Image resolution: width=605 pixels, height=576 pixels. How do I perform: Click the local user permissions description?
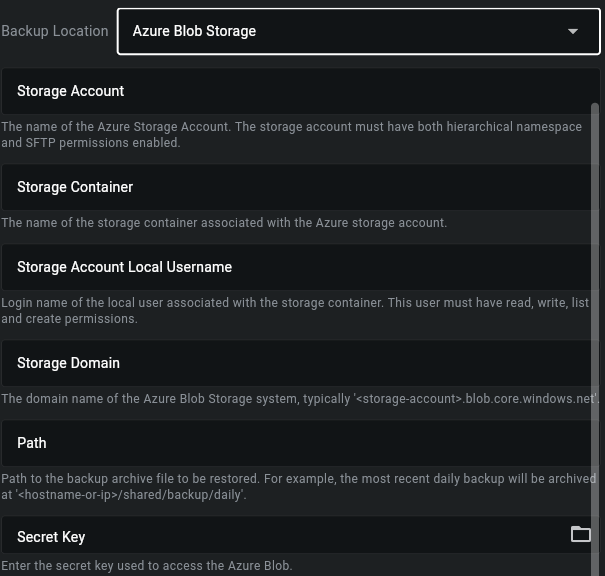[x=295, y=311]
